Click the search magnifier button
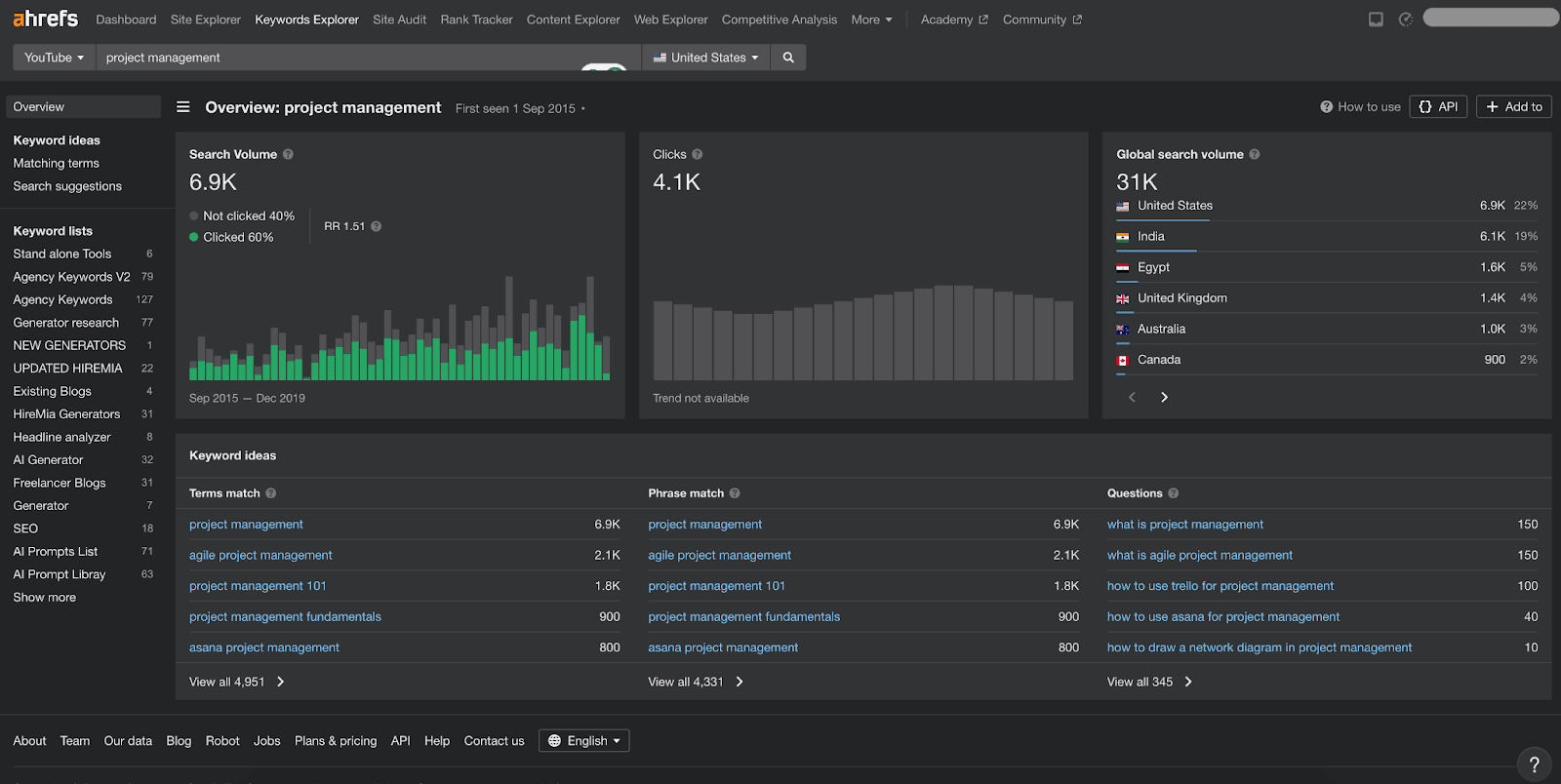This screenshot has width=1561, height=784. pyautogui.click(x=788, y=58)
